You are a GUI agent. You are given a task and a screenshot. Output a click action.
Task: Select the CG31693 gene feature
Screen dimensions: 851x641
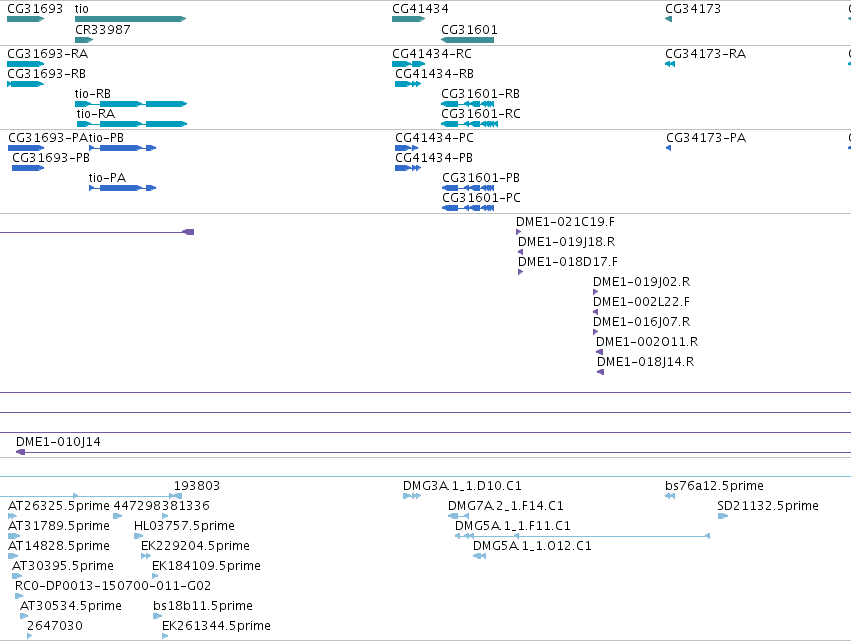click(x=26, y=19)
